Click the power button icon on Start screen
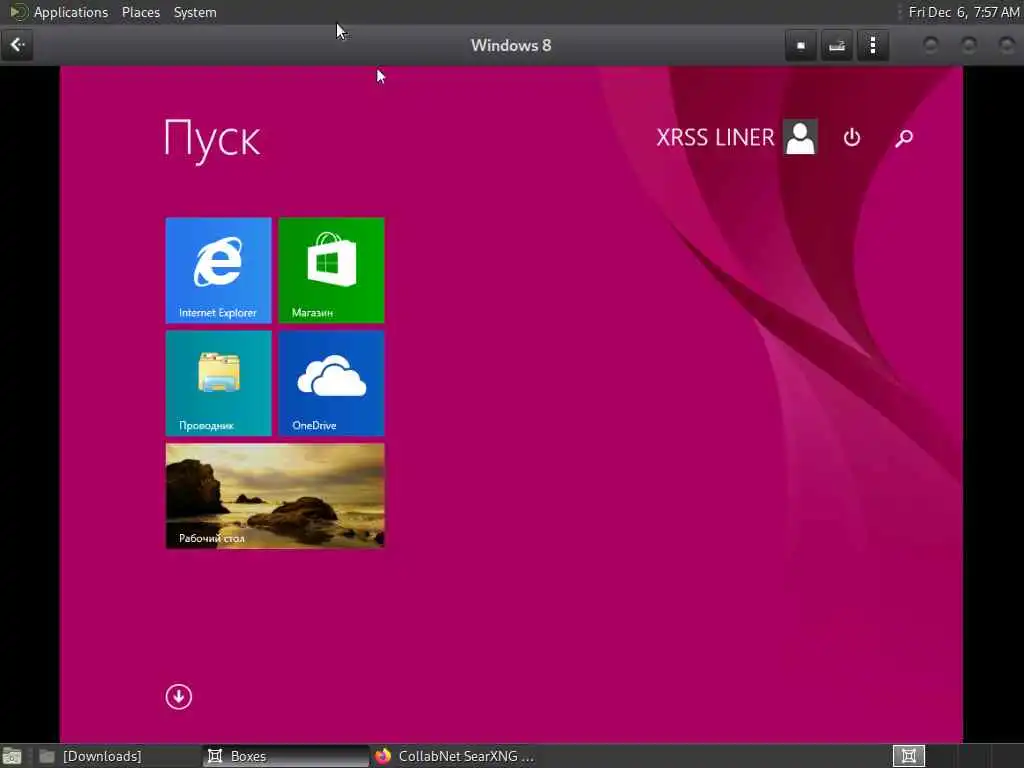This screenshot has height=768, width=1024. (x=852, y=138)
